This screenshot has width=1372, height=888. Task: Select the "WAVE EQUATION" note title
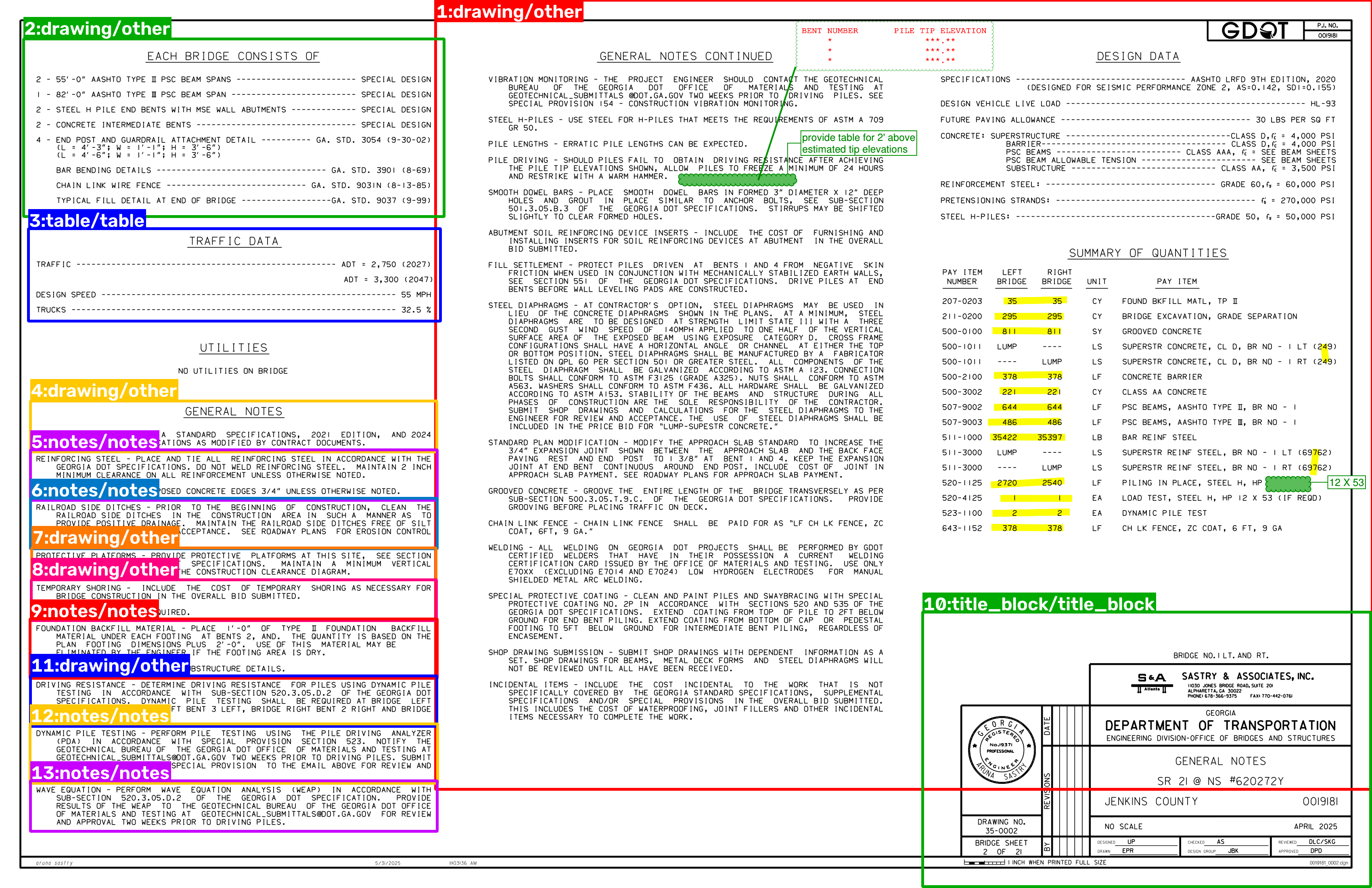69,790
